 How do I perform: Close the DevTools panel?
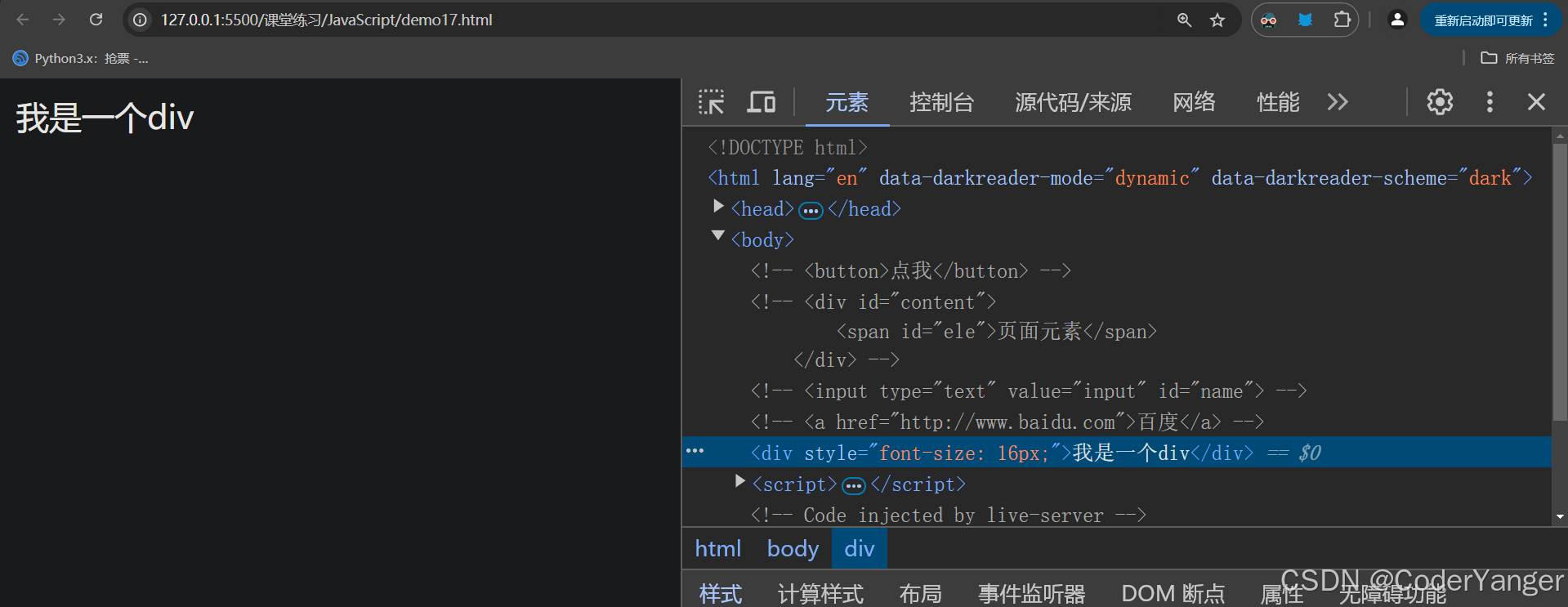(x=1536, y=102)
